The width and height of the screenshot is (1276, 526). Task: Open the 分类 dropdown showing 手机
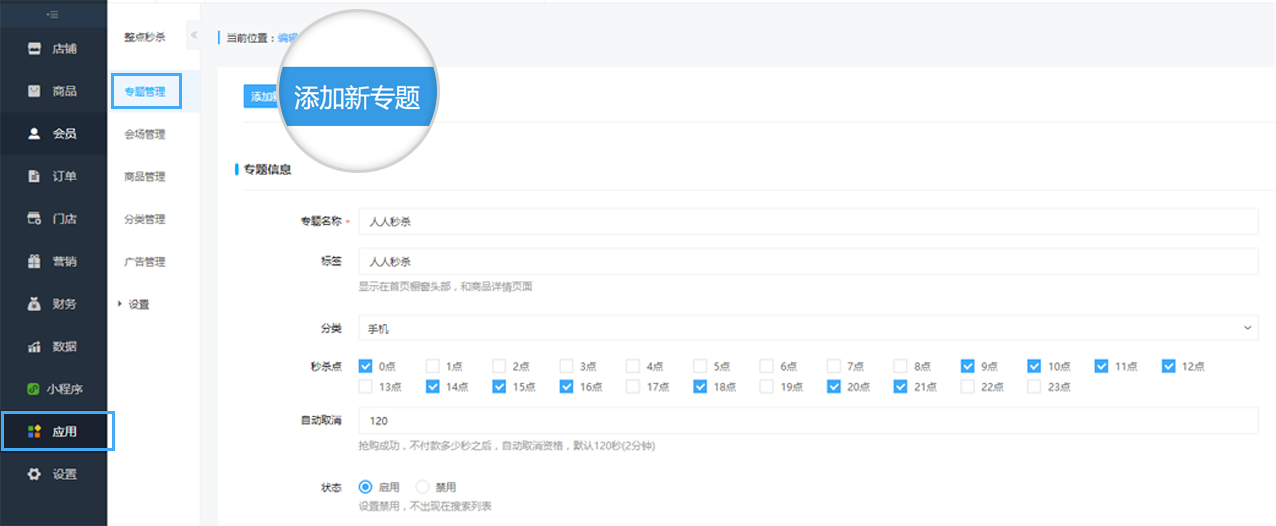click(808, 328)
